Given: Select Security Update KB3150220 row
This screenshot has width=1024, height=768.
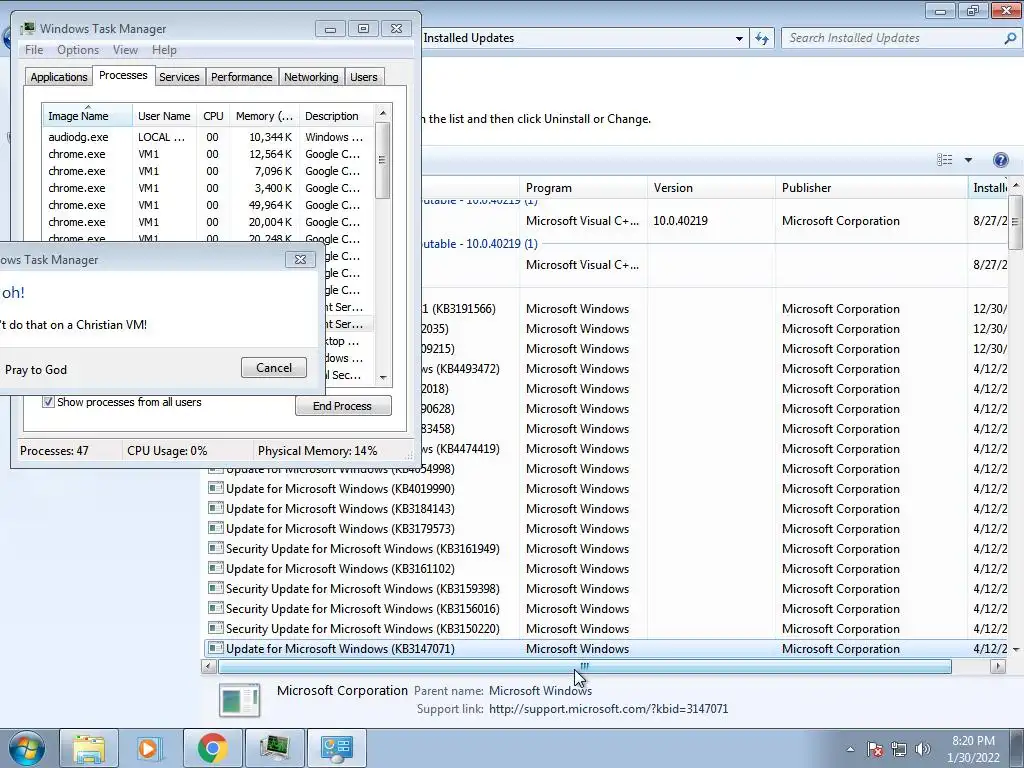Looking at the screenshot, I should pos(607,628).
